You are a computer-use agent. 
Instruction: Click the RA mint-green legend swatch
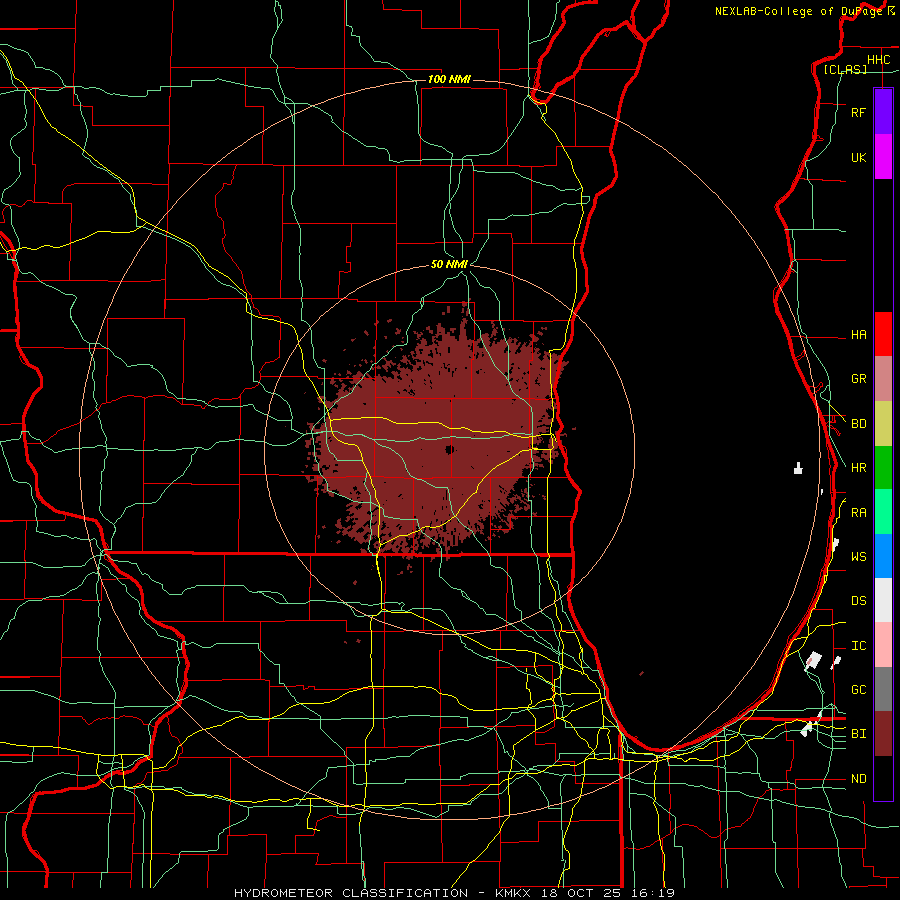[x=883, y=512]
